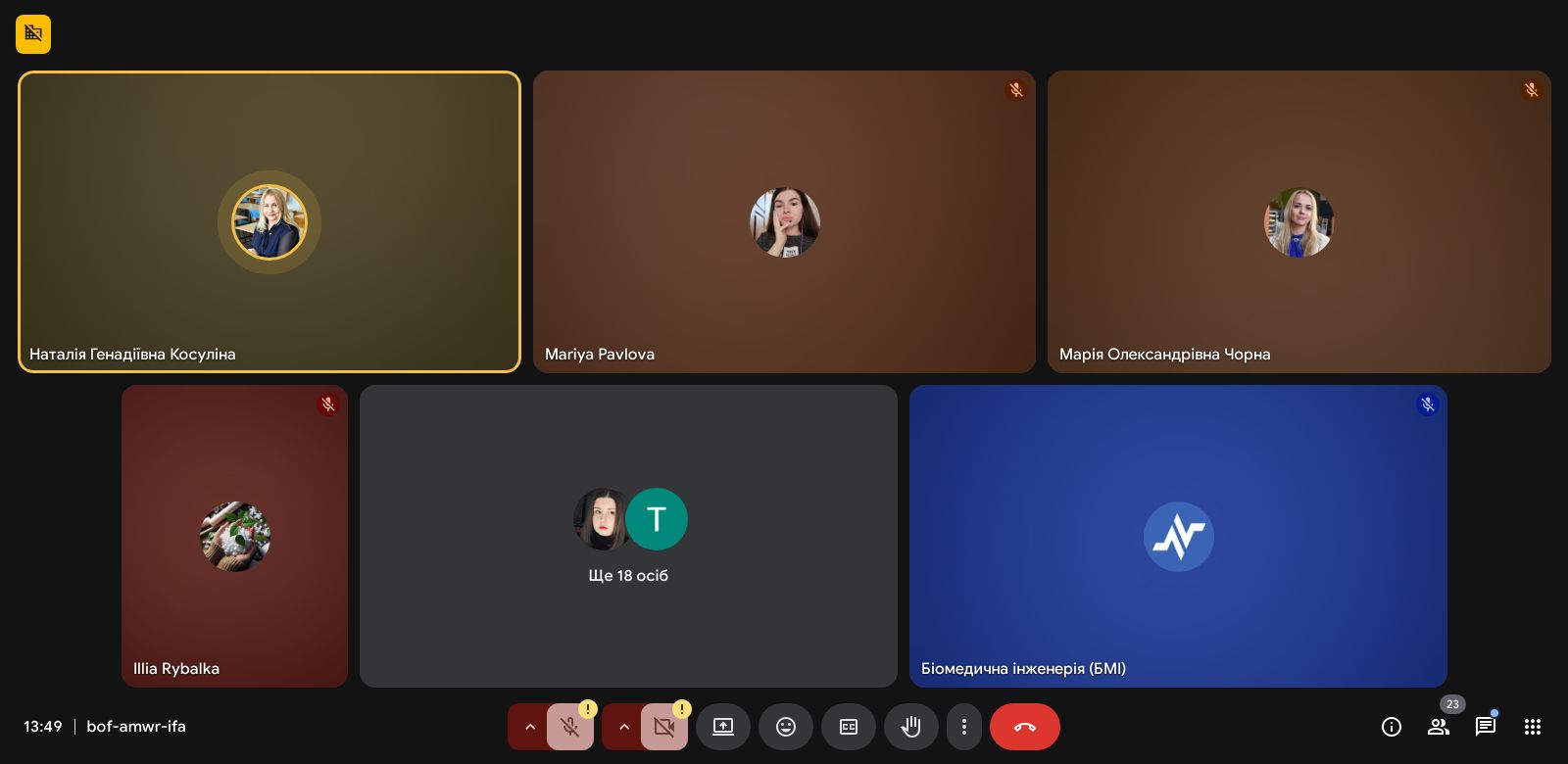Toggle the muted microphone button
Image resolution: width=1568 pixels, height=764 pixels.
[569, 727]
